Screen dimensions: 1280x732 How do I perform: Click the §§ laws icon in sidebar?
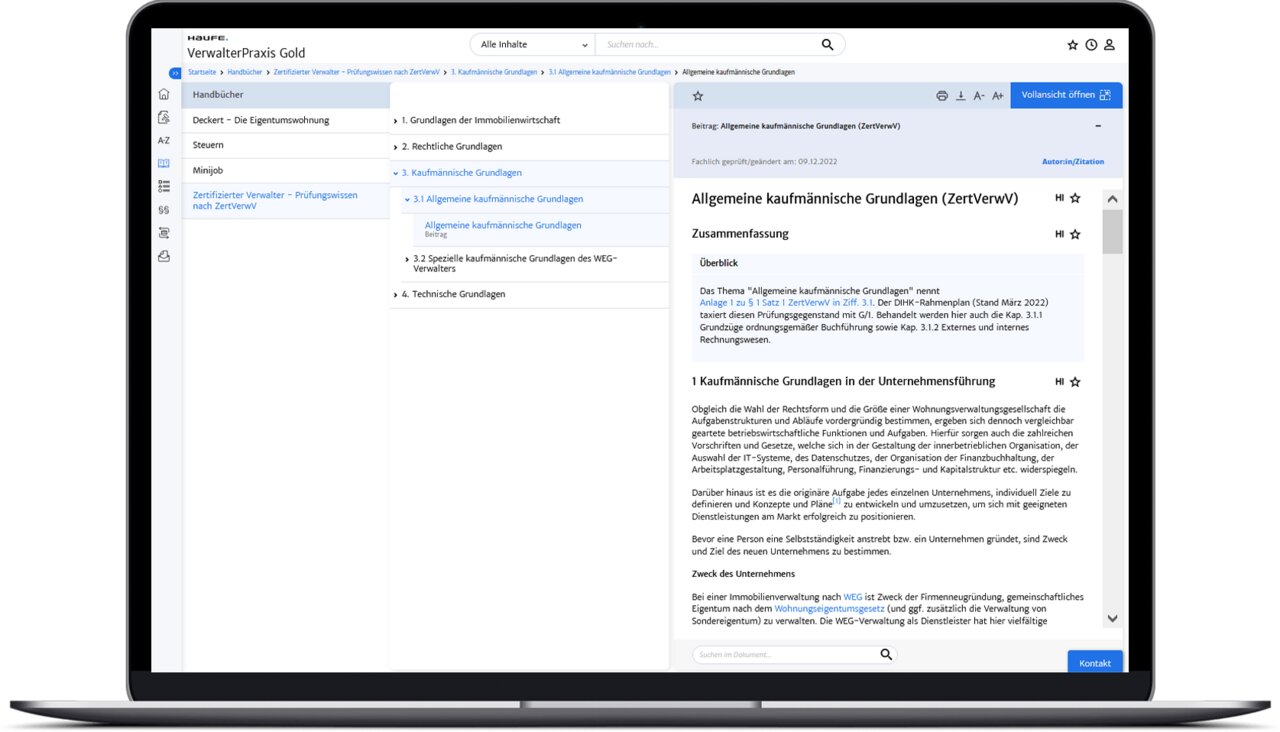(164, 210)
